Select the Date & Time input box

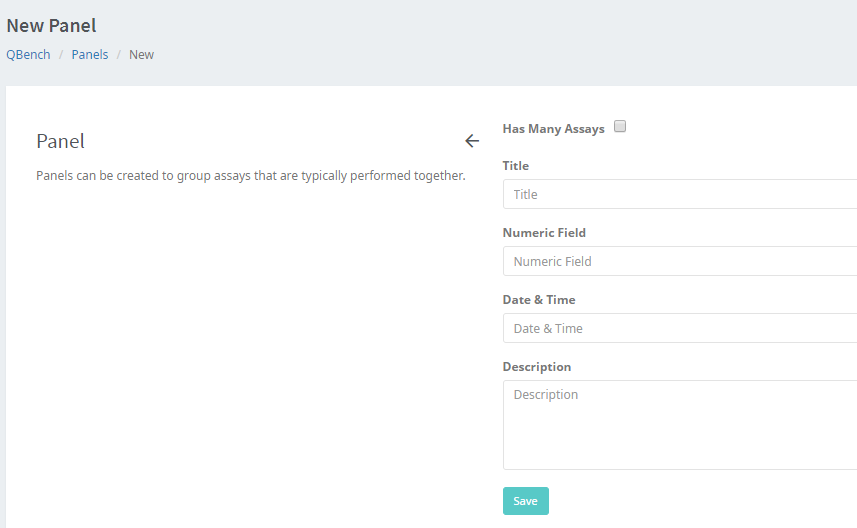pyautogui.click(x=680, y=328)
